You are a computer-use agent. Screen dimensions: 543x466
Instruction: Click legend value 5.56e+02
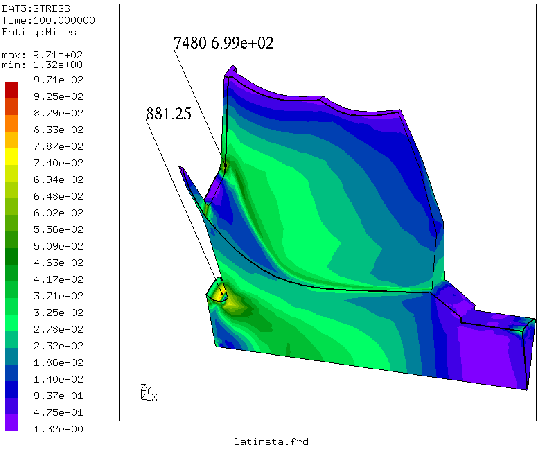pos(58,230)
